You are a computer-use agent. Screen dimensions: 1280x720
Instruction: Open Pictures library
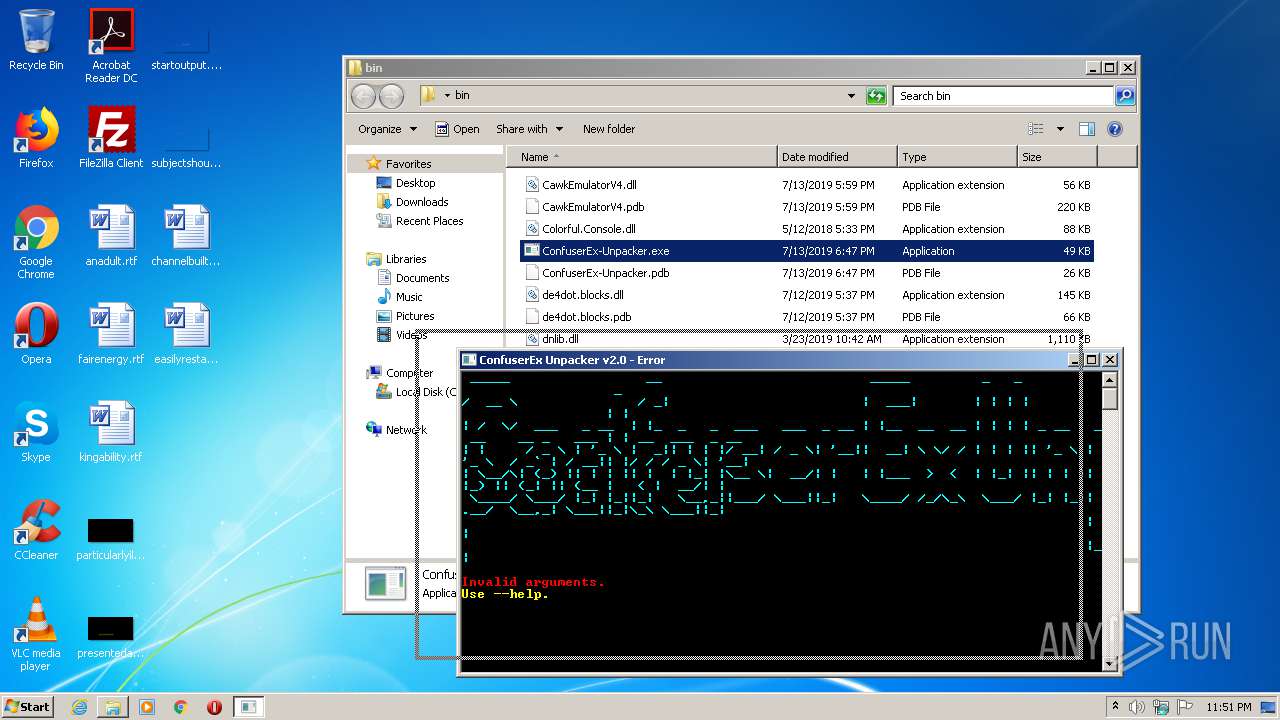(414, 316)
